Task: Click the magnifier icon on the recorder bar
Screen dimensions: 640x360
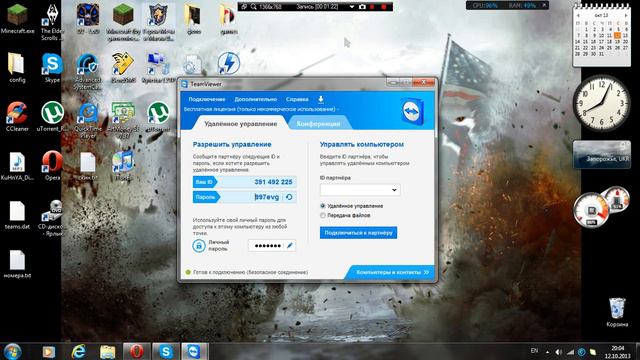Action: 253,7
